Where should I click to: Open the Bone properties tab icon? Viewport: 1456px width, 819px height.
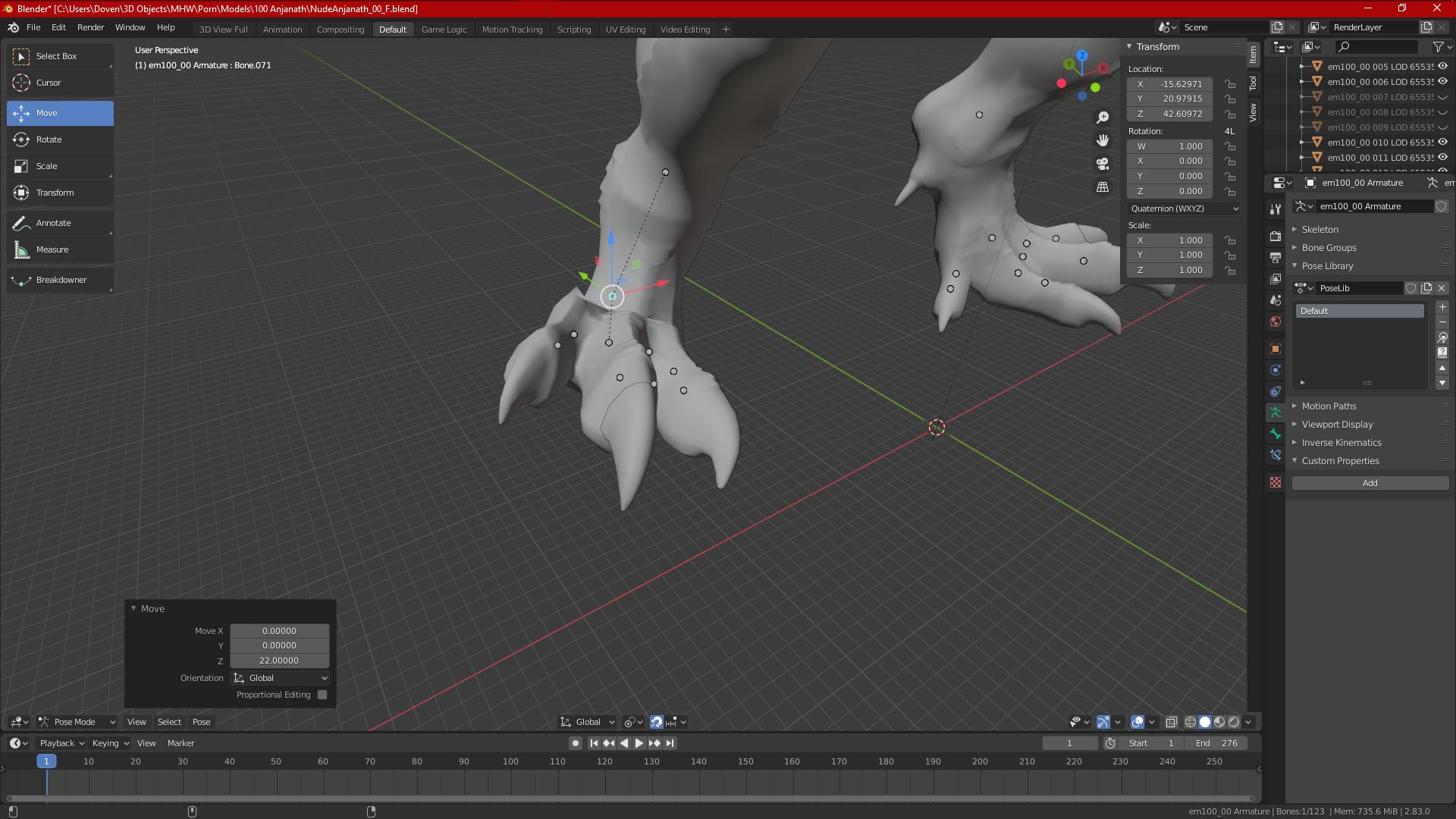[x=1275, y=434]
